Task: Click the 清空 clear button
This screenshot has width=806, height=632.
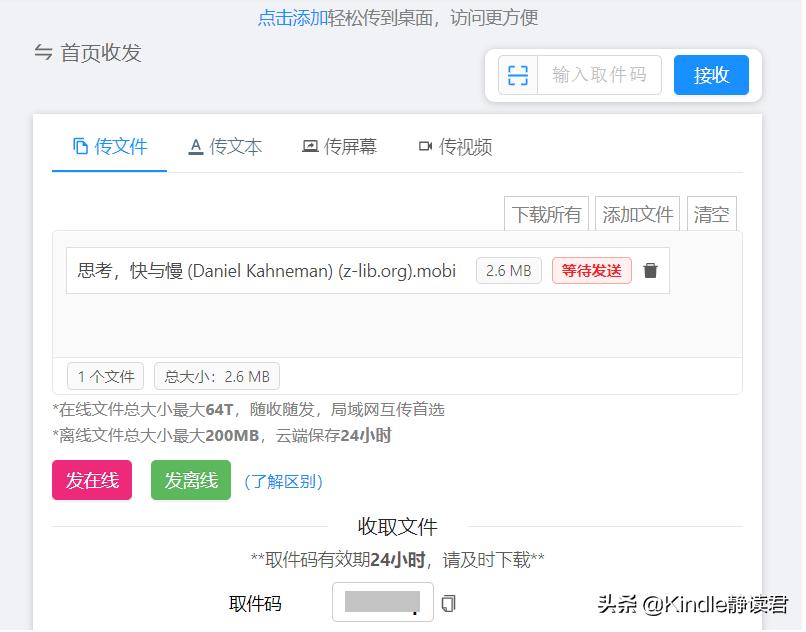Action: click(711, 213)
